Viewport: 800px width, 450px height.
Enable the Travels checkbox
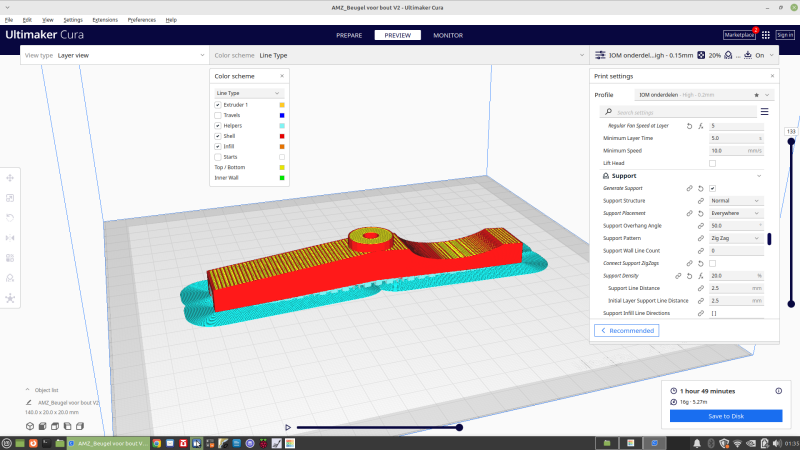click(x=218, y=115)
